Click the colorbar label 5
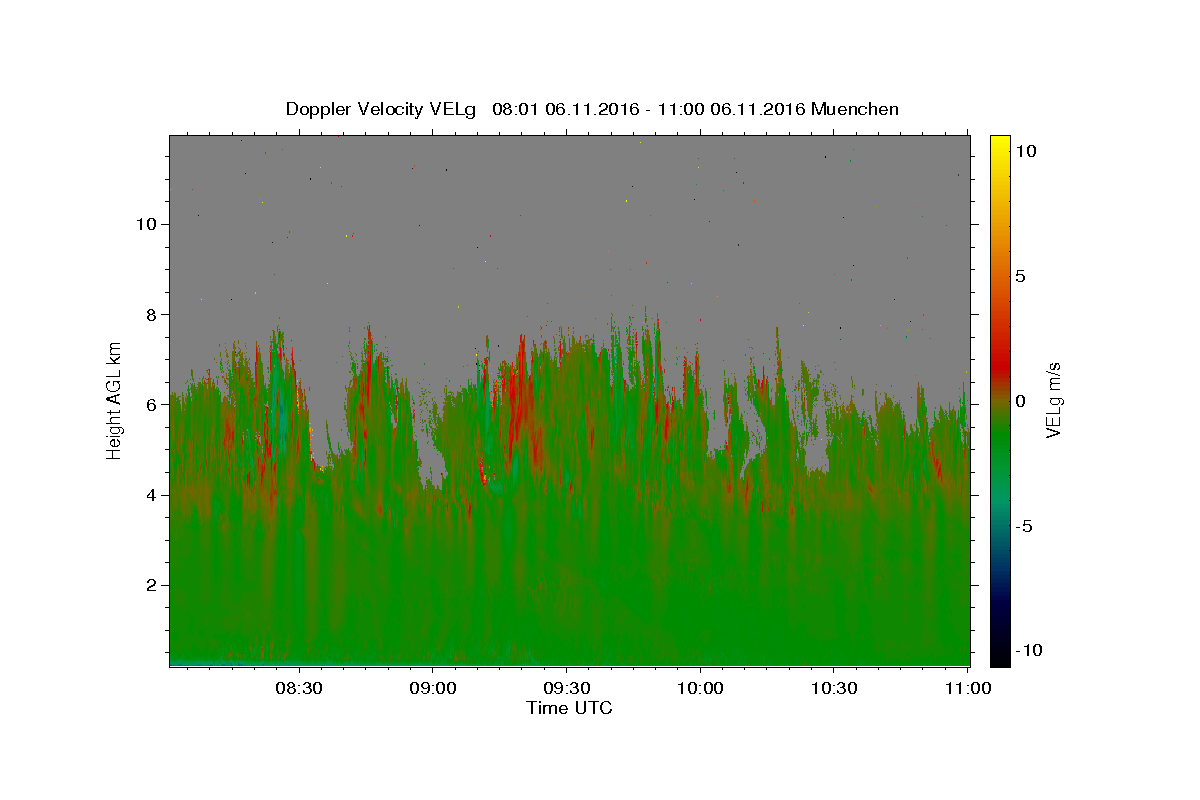Image resolution: width=1200 pixels, height=800 pixels. tap(1020, 276)
